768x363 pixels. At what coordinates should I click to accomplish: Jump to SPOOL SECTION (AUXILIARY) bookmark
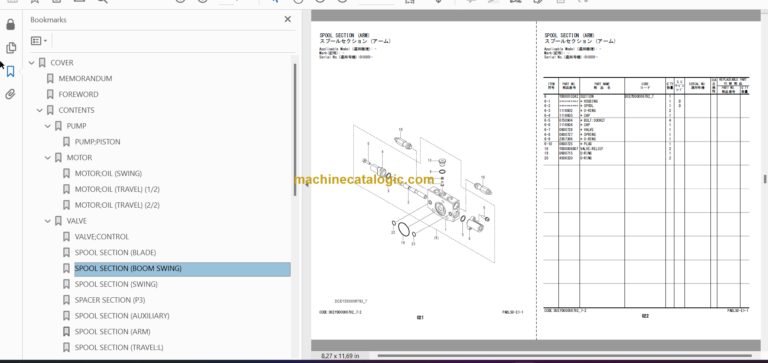tap(122, 316)
